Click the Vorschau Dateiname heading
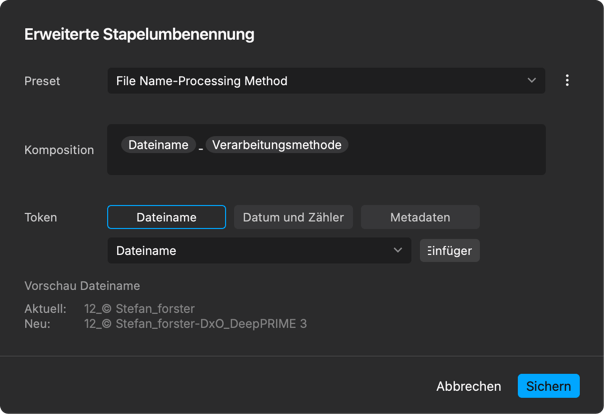Viewport: 604px width, 414px height. coord(82,286)
